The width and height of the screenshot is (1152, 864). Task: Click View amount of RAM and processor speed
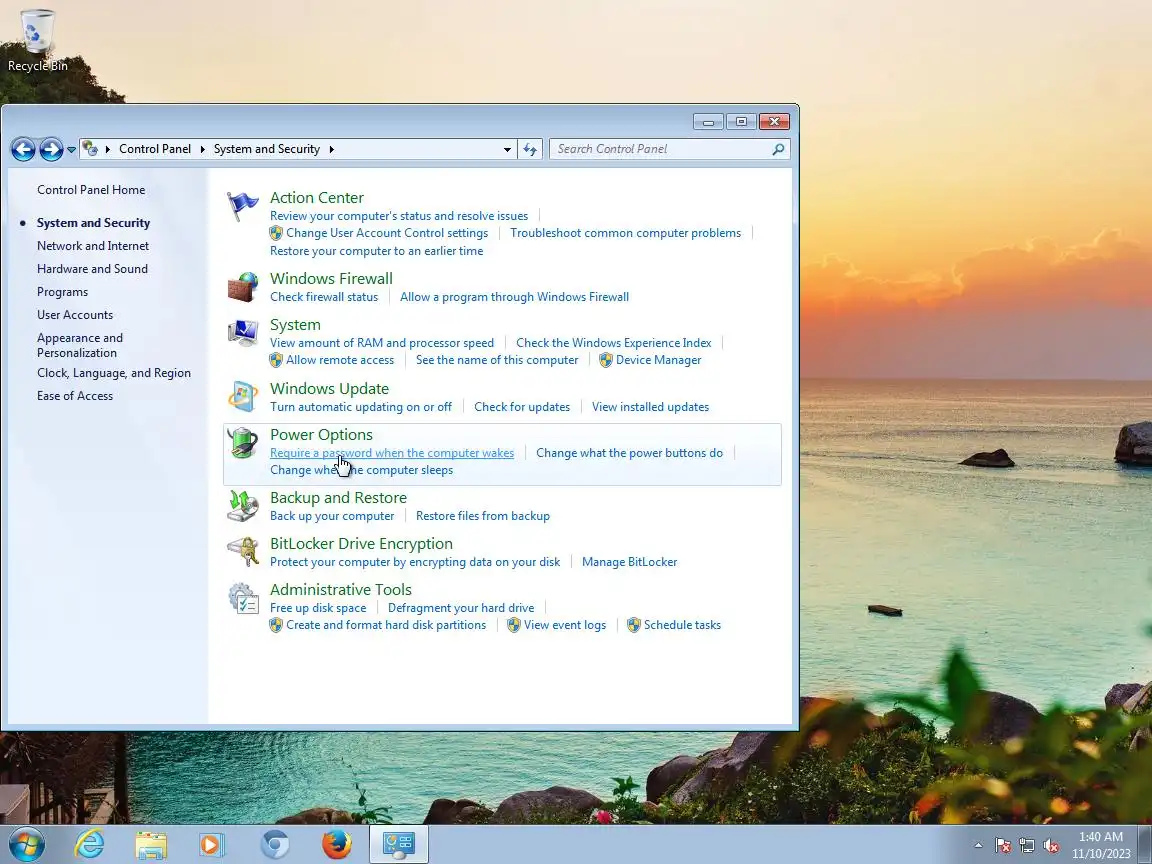point(382,342)
